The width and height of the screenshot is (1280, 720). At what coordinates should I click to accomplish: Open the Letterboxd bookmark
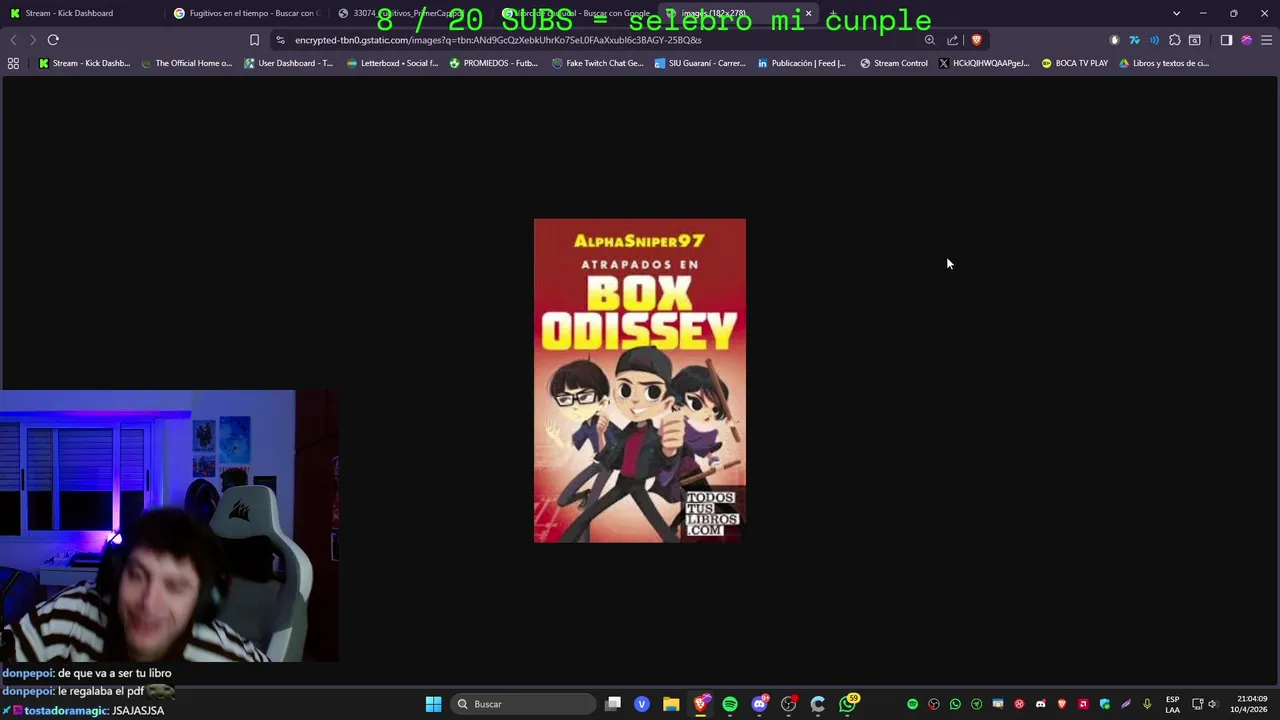coord(392,63)
